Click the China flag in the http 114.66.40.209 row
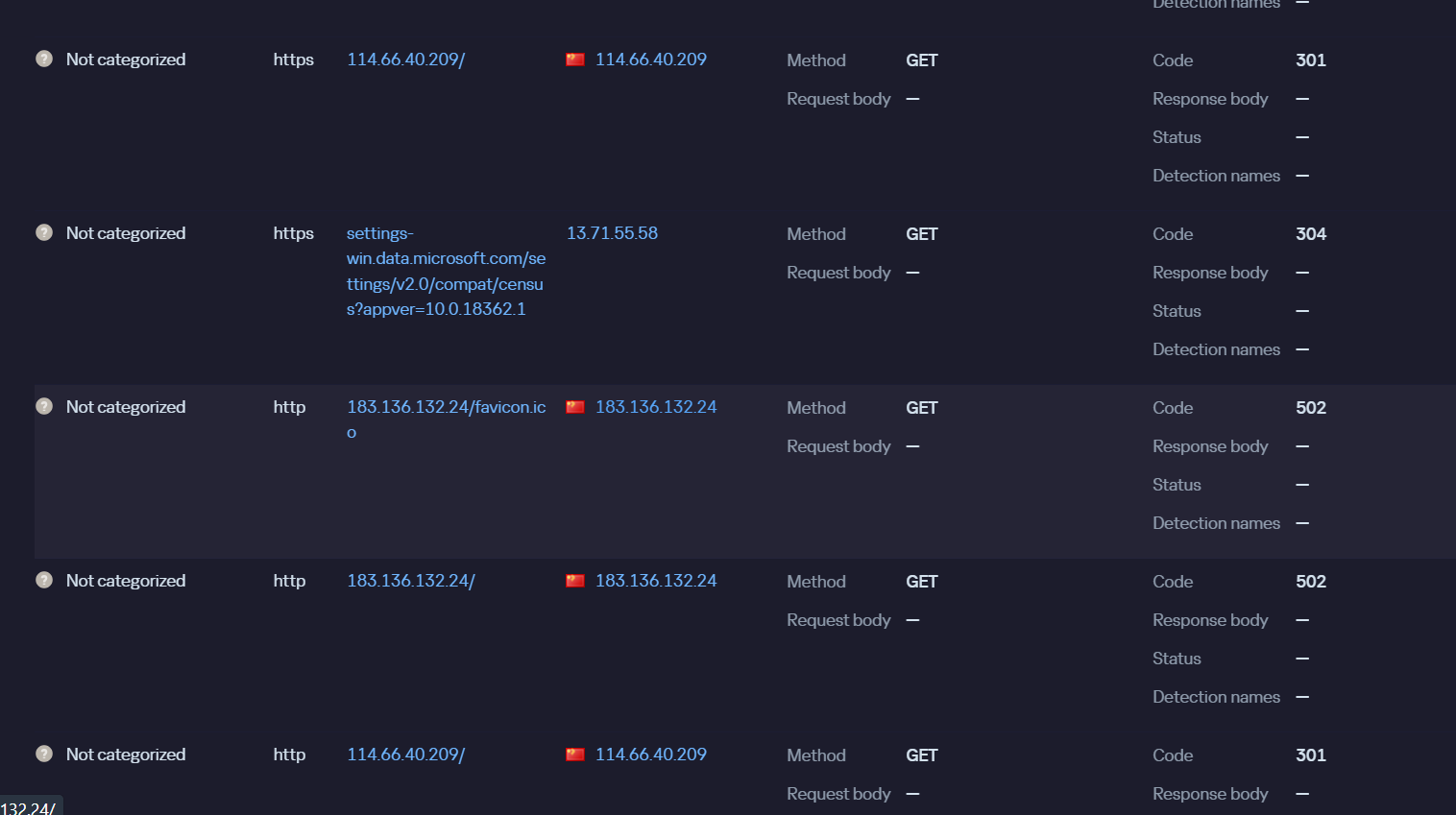This screenshot has width=1456, height=815. tap(575, 755)
